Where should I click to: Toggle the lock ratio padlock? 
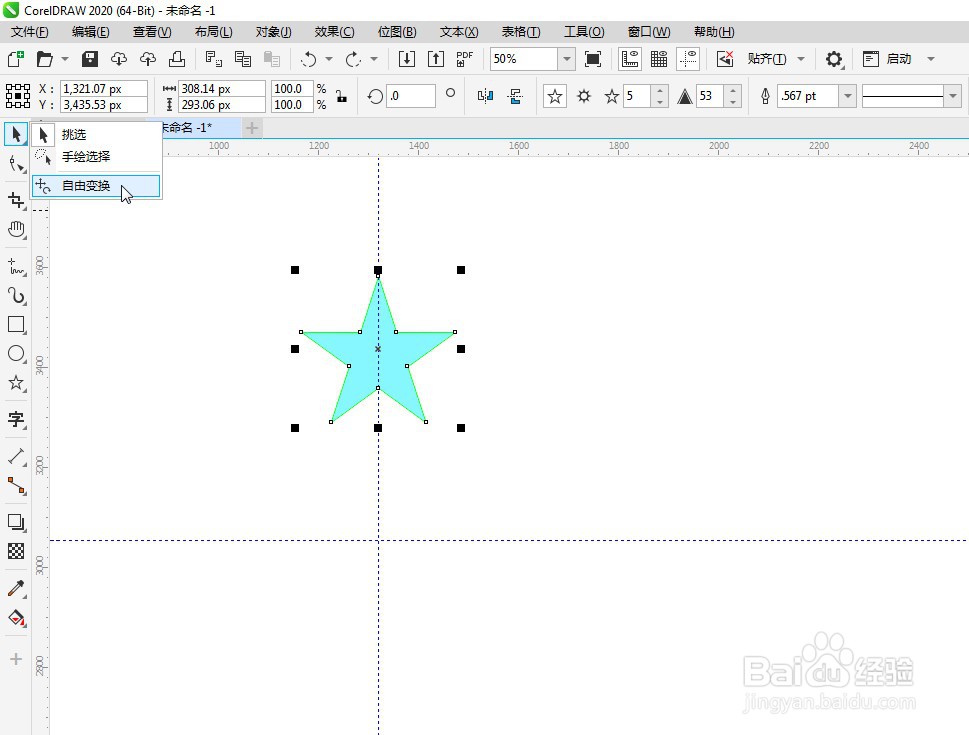coord(341,96)
